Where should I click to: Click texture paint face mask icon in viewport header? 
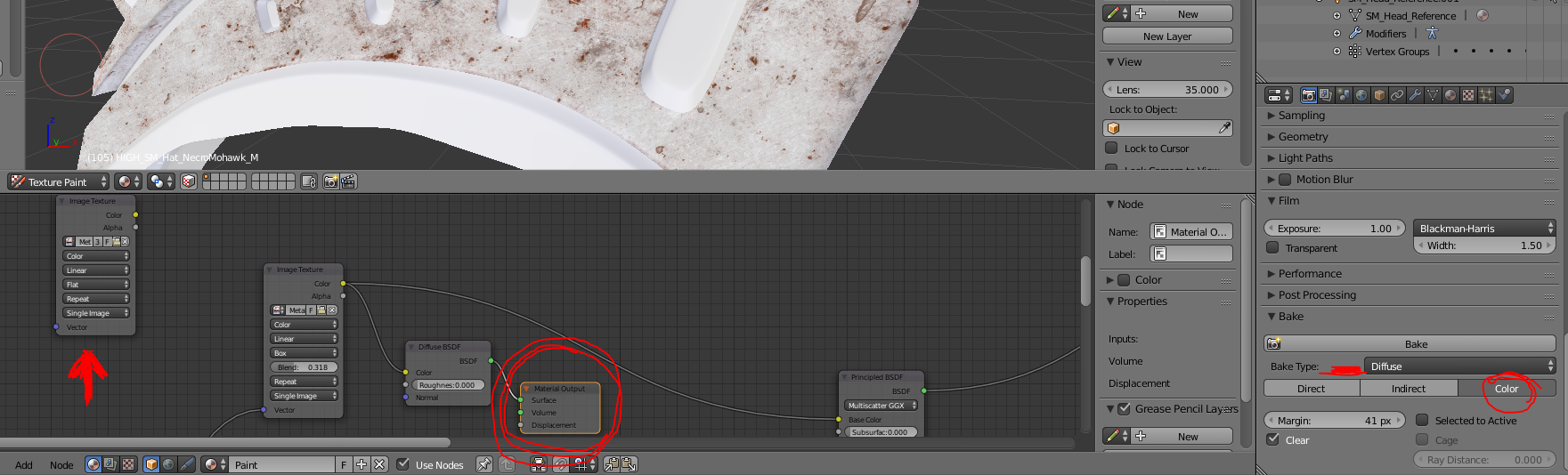tap(188, 181)
